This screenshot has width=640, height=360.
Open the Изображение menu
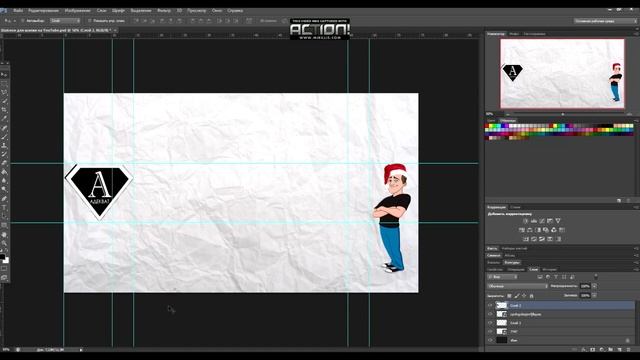pyautogui.click(x=77, y=11)
